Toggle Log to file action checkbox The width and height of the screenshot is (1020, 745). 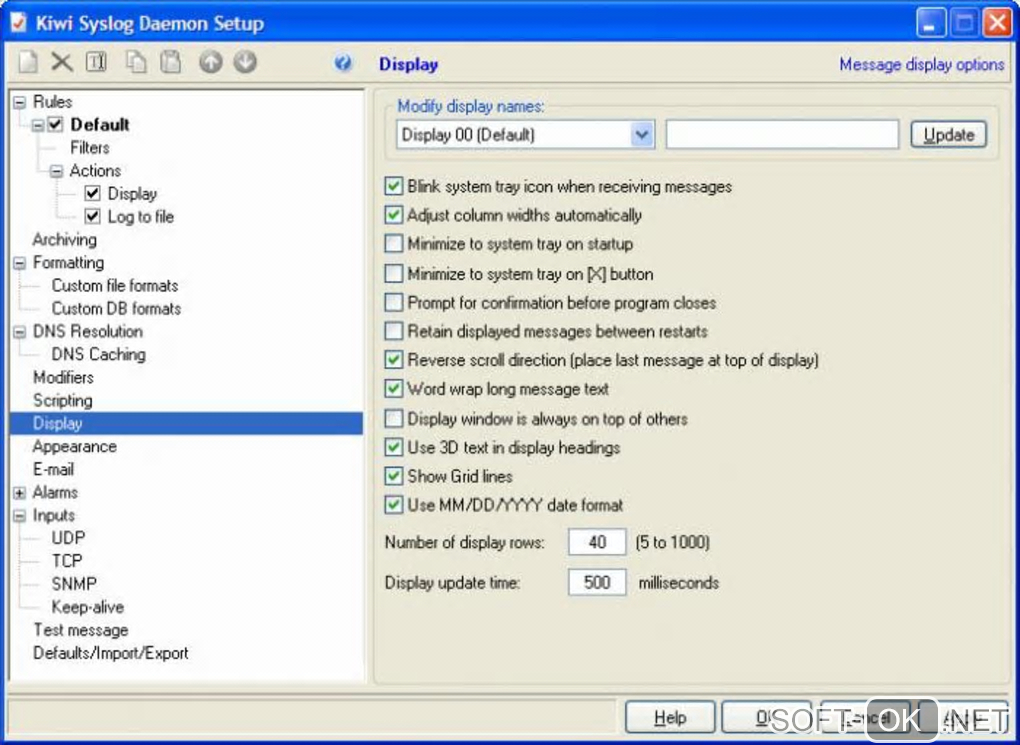pyautogui.click(x=92, y=216)
